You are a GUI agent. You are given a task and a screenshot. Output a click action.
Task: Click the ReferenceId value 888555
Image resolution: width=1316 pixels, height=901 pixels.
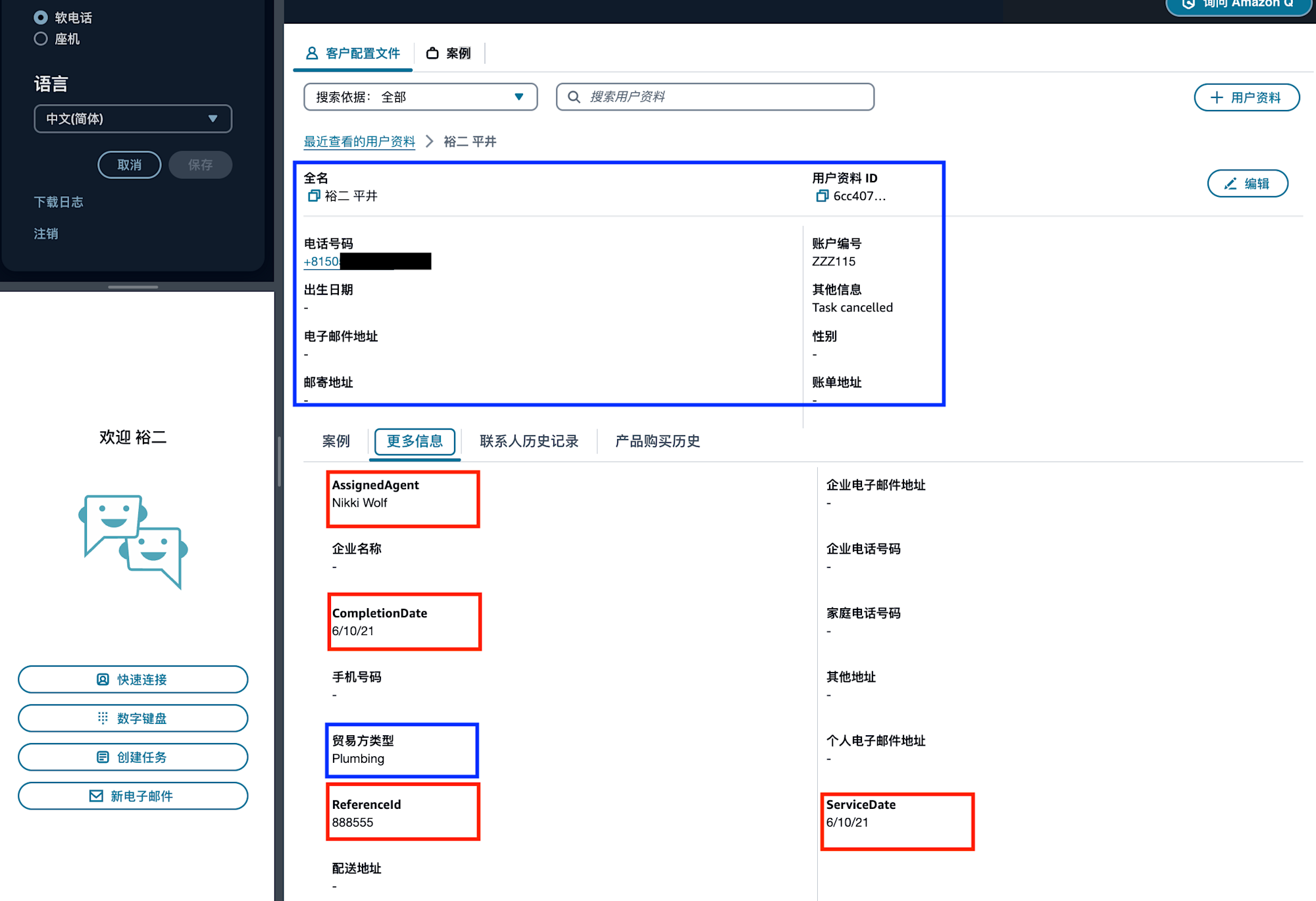point(353,822)
